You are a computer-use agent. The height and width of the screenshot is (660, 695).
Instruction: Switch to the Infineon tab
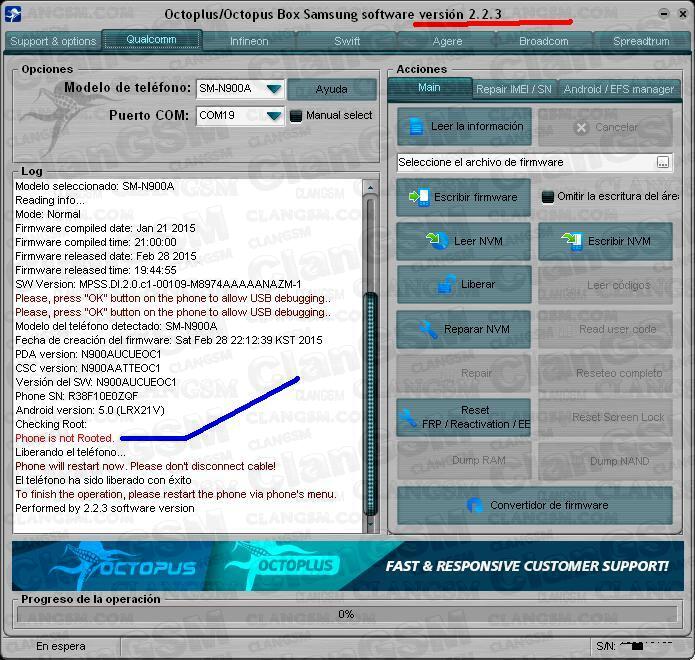(249, 41)
